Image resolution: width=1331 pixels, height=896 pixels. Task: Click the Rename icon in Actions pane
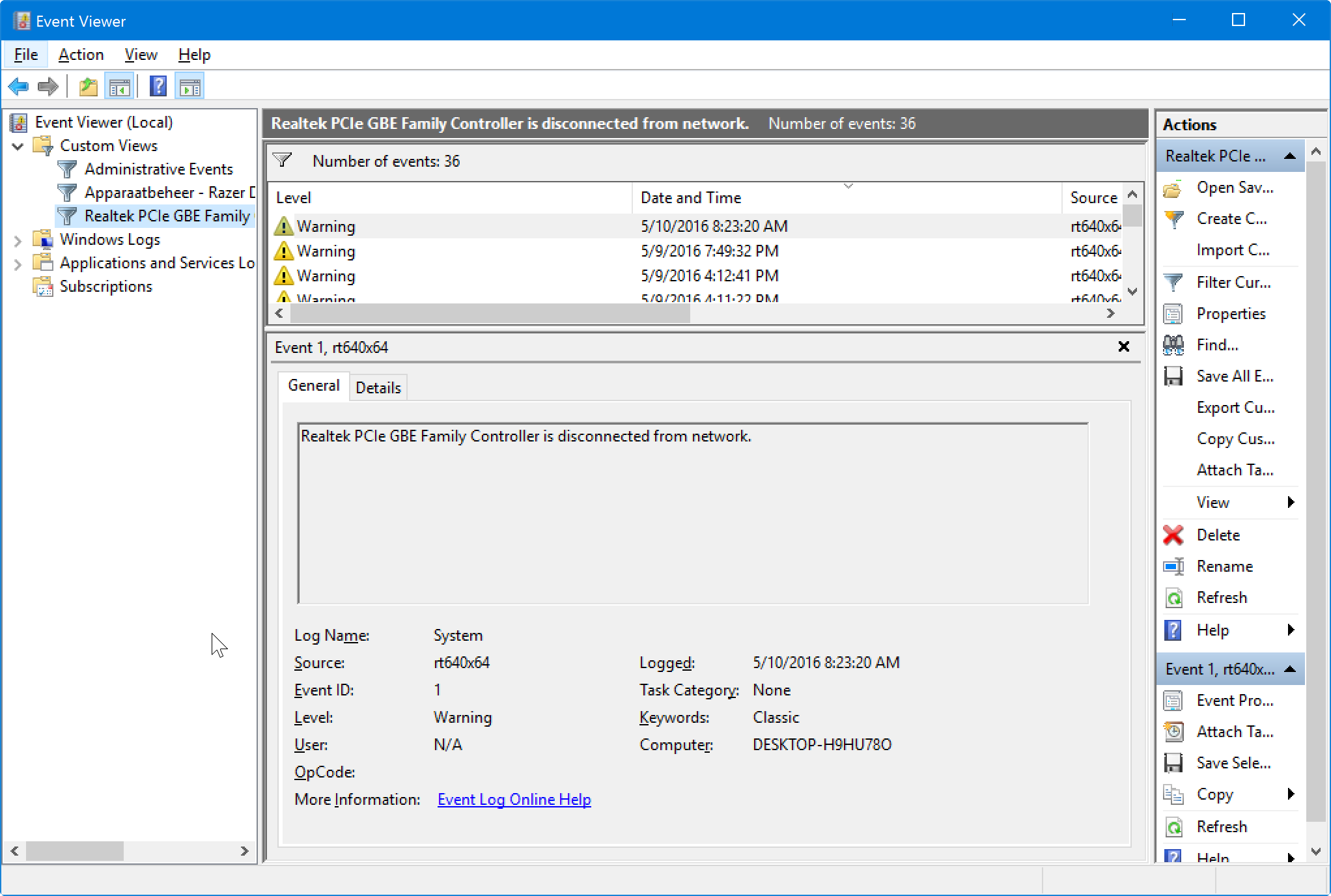click(x=1173, y=567)
